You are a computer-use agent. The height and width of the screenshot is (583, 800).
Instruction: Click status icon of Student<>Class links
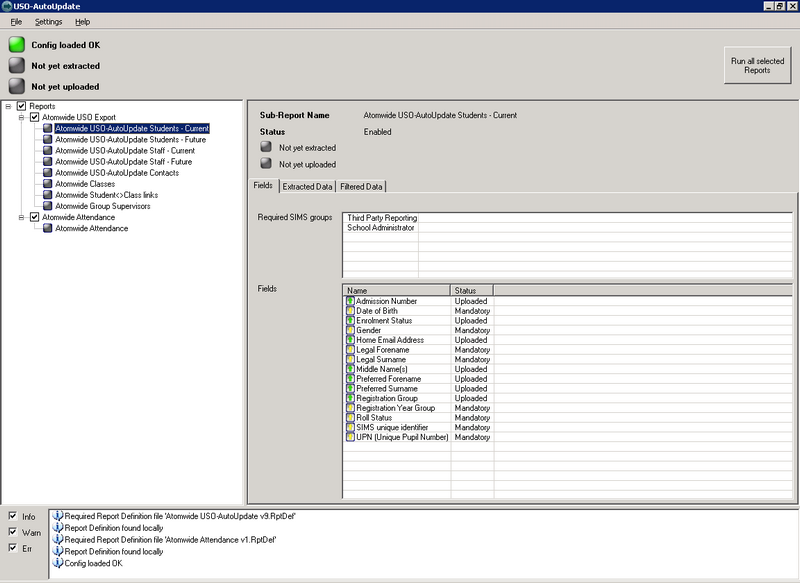coord(47,195)
